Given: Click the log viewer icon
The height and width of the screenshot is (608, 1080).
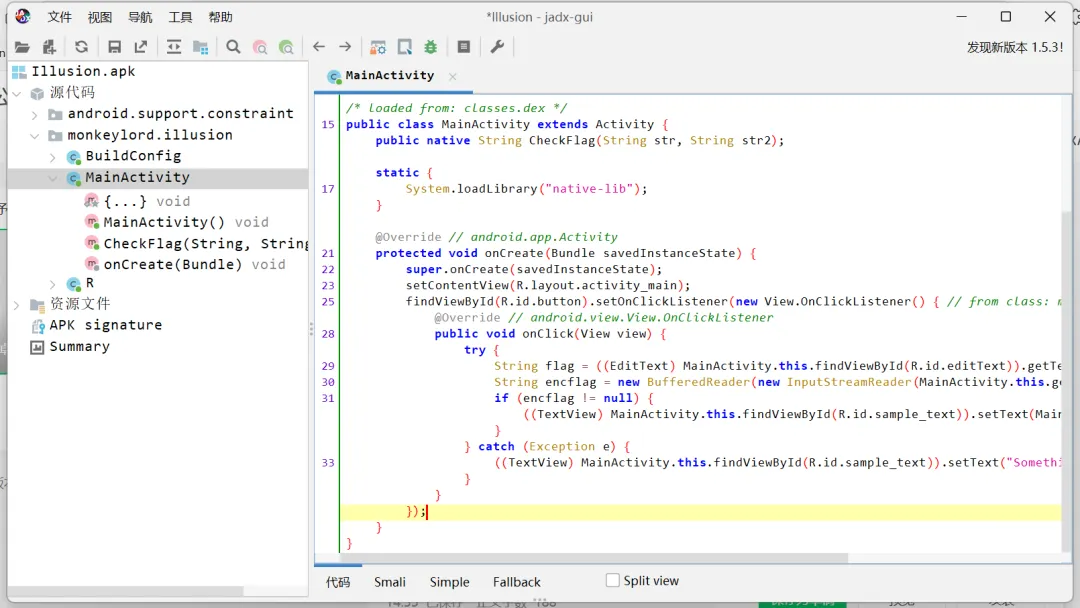Looking at the screenshot, I should coord(464,47).
